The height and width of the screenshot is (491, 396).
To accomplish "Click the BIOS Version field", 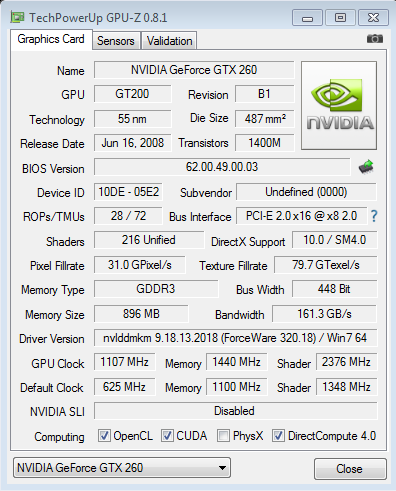I will (x=222, y=167).
